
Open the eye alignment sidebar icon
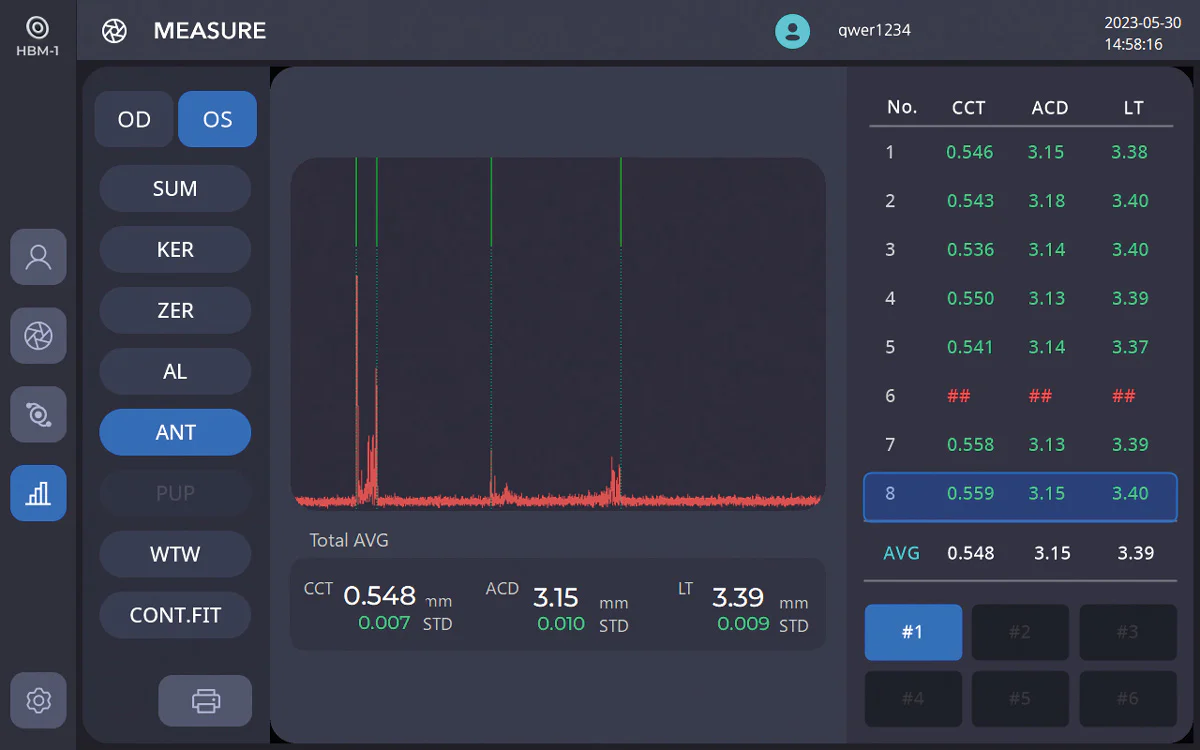pos(38,414)
